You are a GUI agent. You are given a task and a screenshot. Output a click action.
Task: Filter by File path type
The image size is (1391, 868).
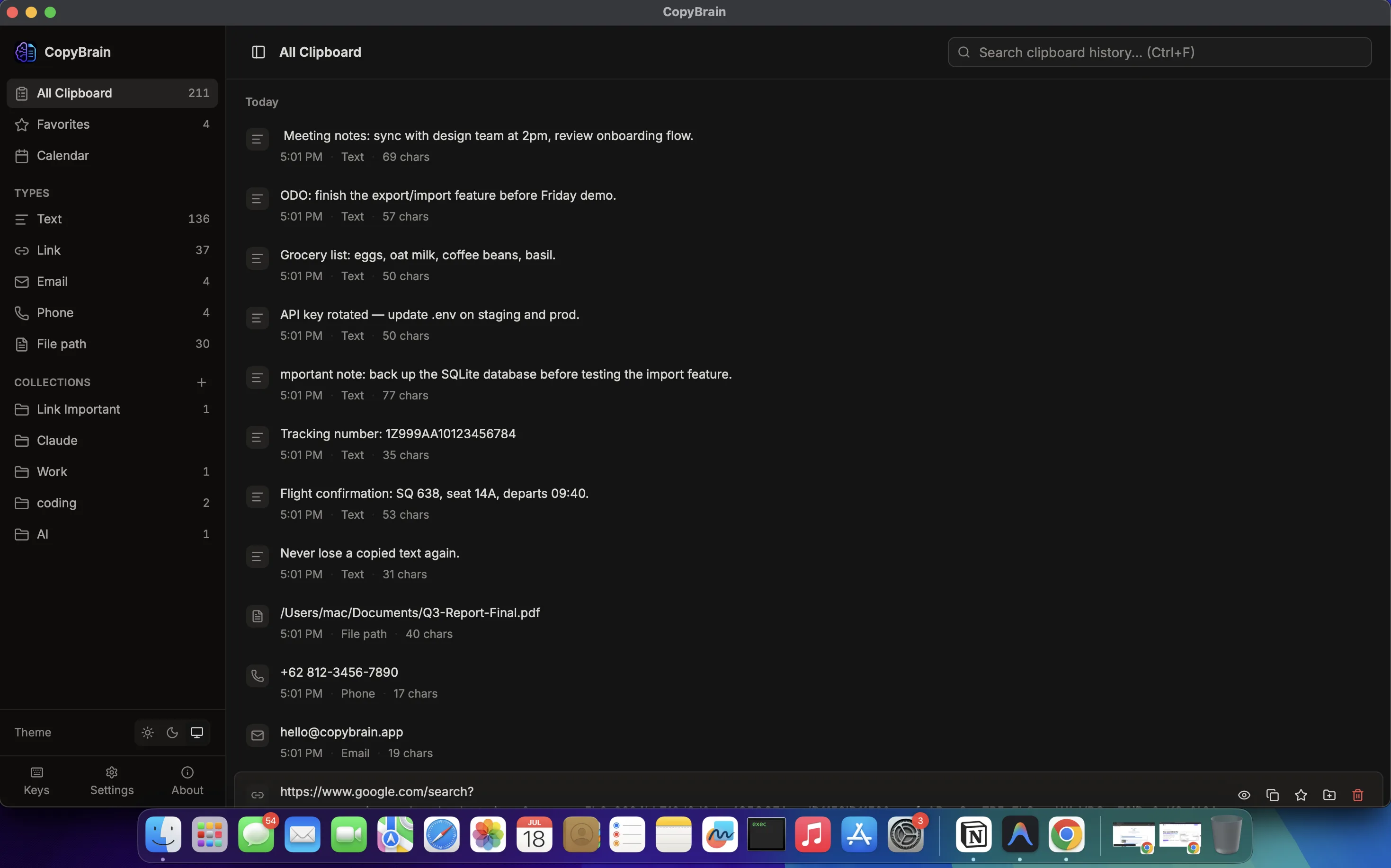coord(112,344)
